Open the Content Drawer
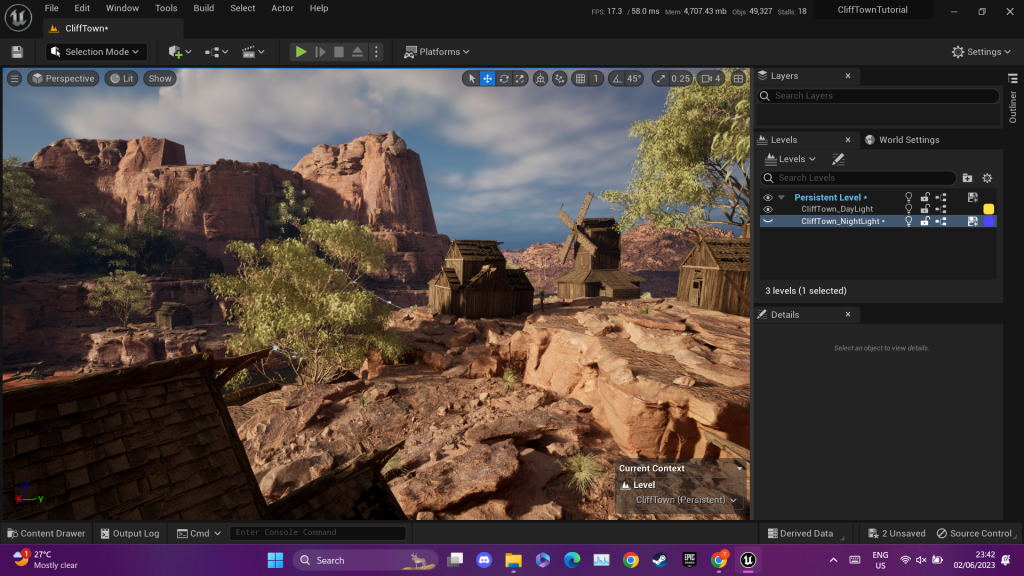The image size is (1024, 576). pos(46,533)
